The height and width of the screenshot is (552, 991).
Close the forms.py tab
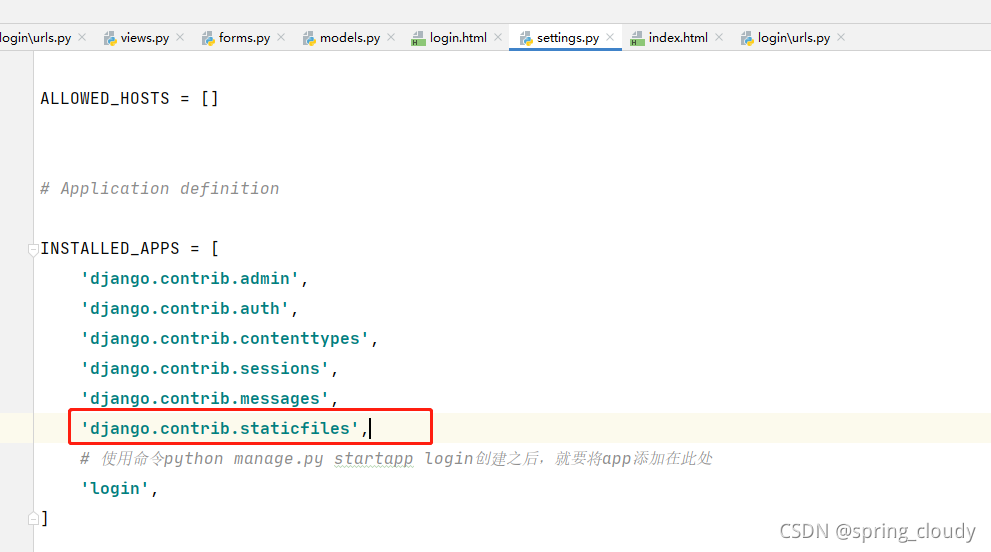click(281, 37)
